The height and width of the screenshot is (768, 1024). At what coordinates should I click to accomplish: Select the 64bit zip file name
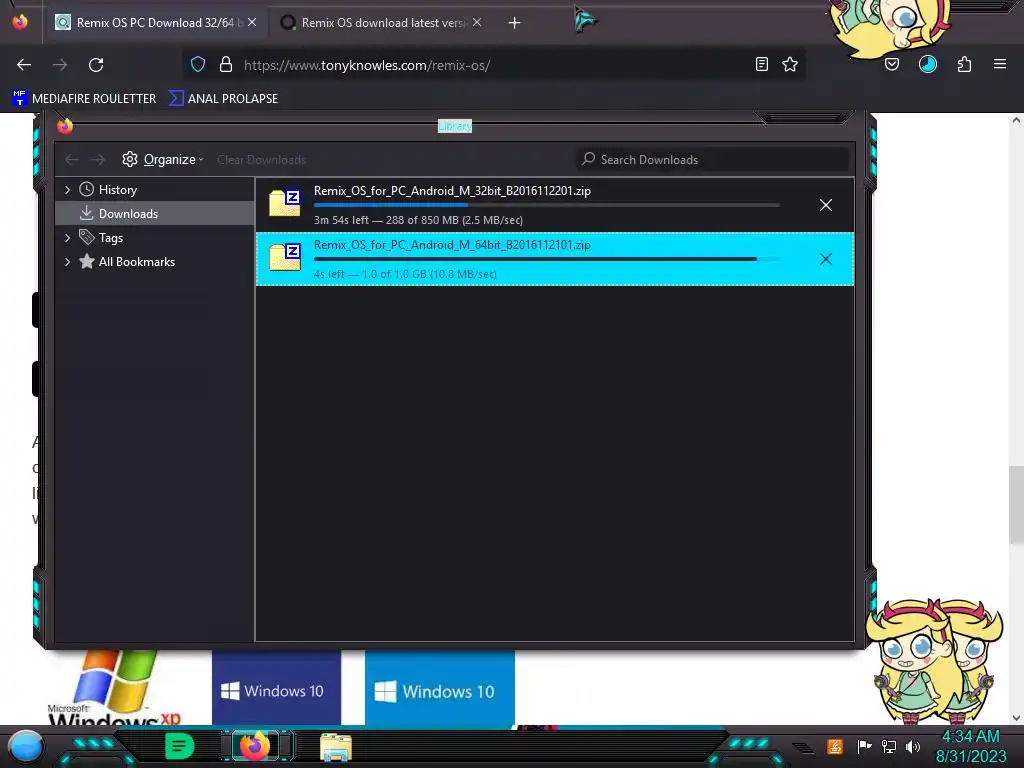tap(452, 245)
